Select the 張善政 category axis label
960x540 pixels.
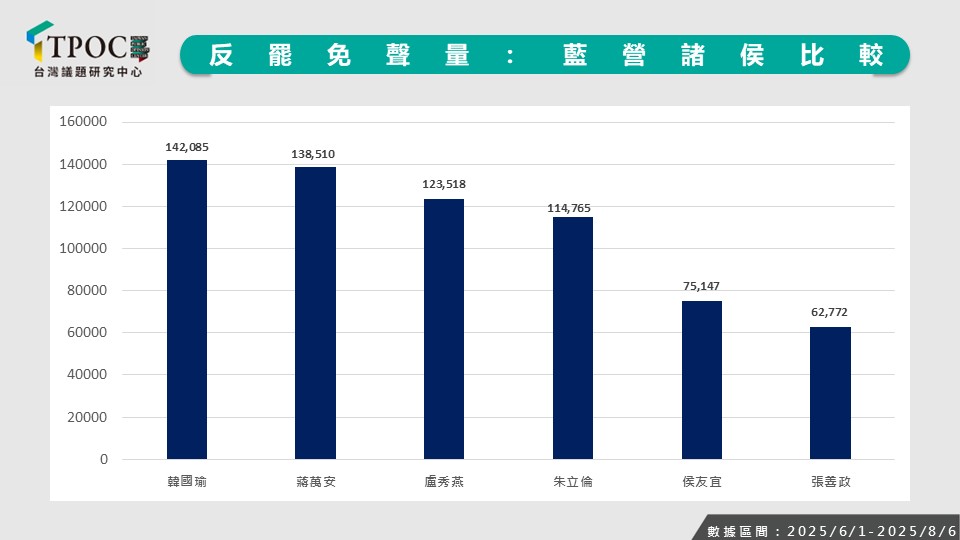[830, 481]
